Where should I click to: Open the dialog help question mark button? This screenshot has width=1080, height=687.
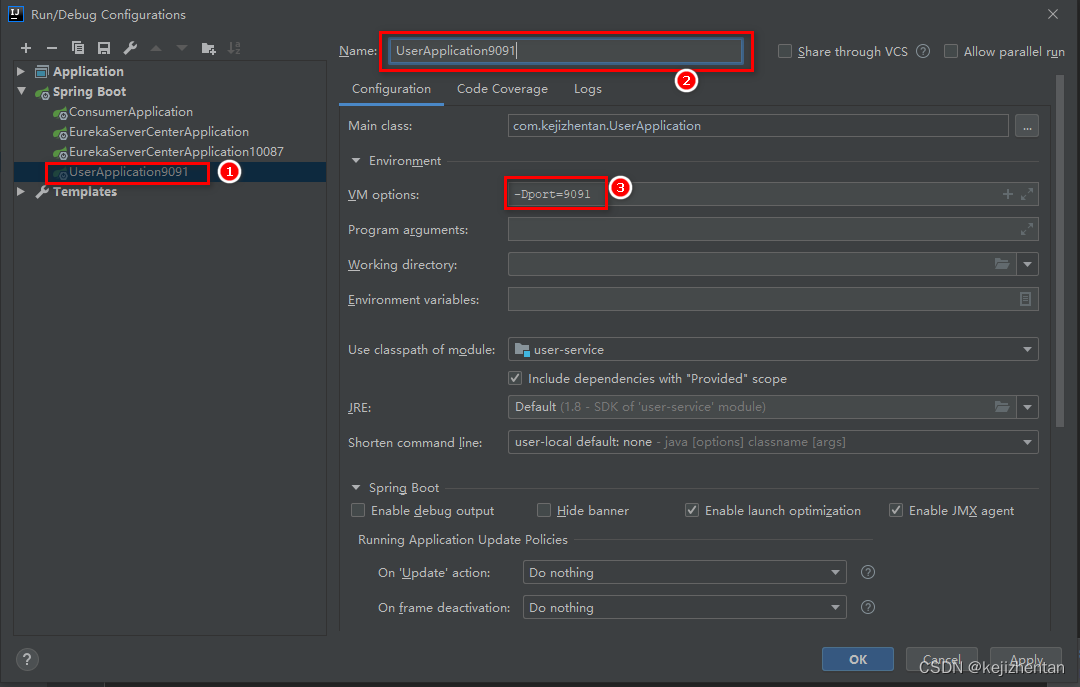pyautogui.click(x=27, y=659)
